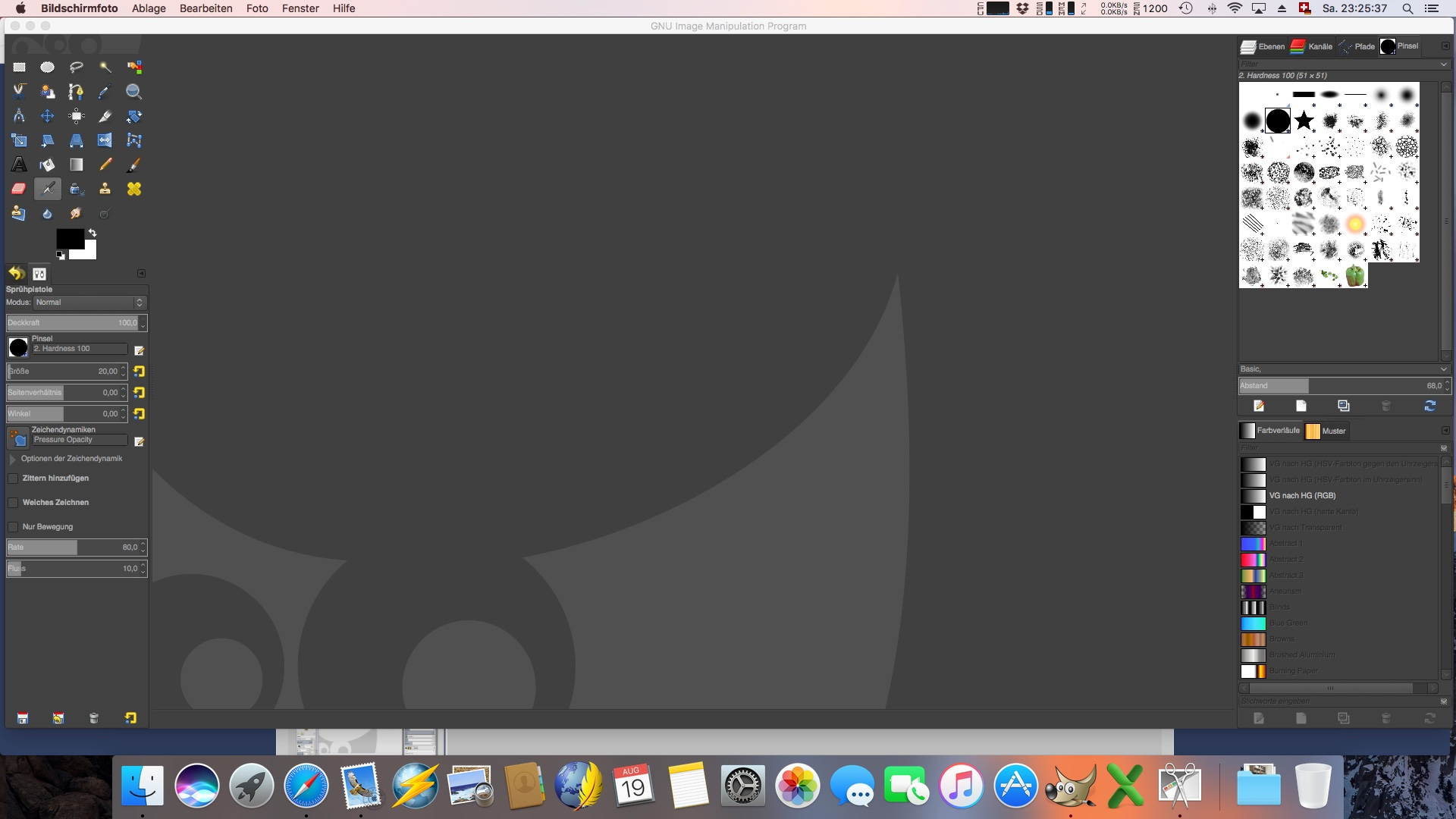This screenshot has width=1456, height=819.
Task: Select the VG nach HG (RGB) gradient
Action: tap(1302, 496)
